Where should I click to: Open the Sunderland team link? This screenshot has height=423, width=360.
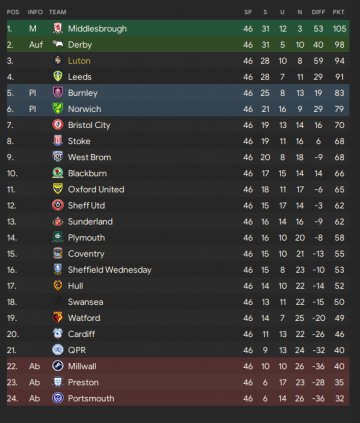click(90, 221)
